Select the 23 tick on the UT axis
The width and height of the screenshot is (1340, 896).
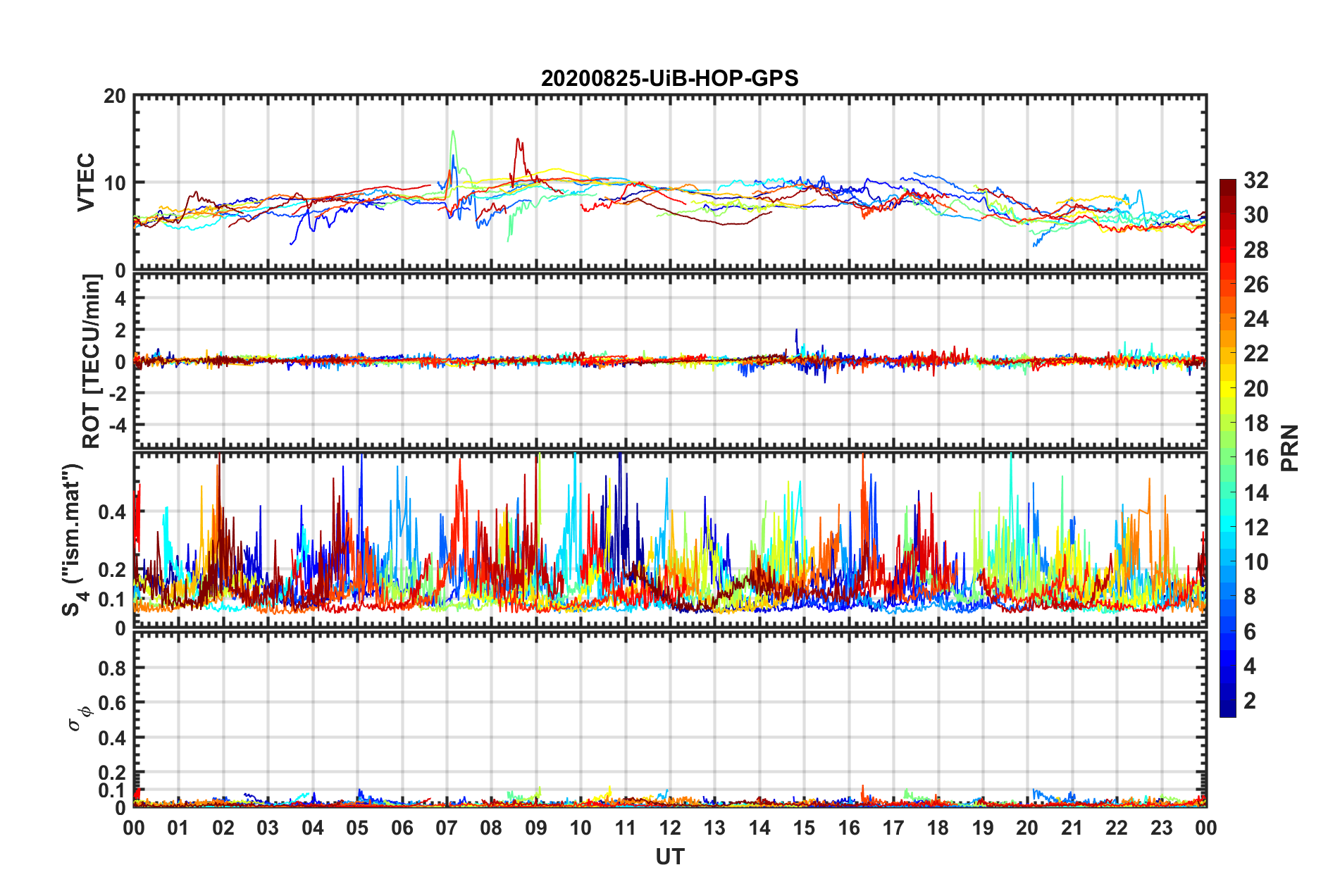[x=1161, y=828]
